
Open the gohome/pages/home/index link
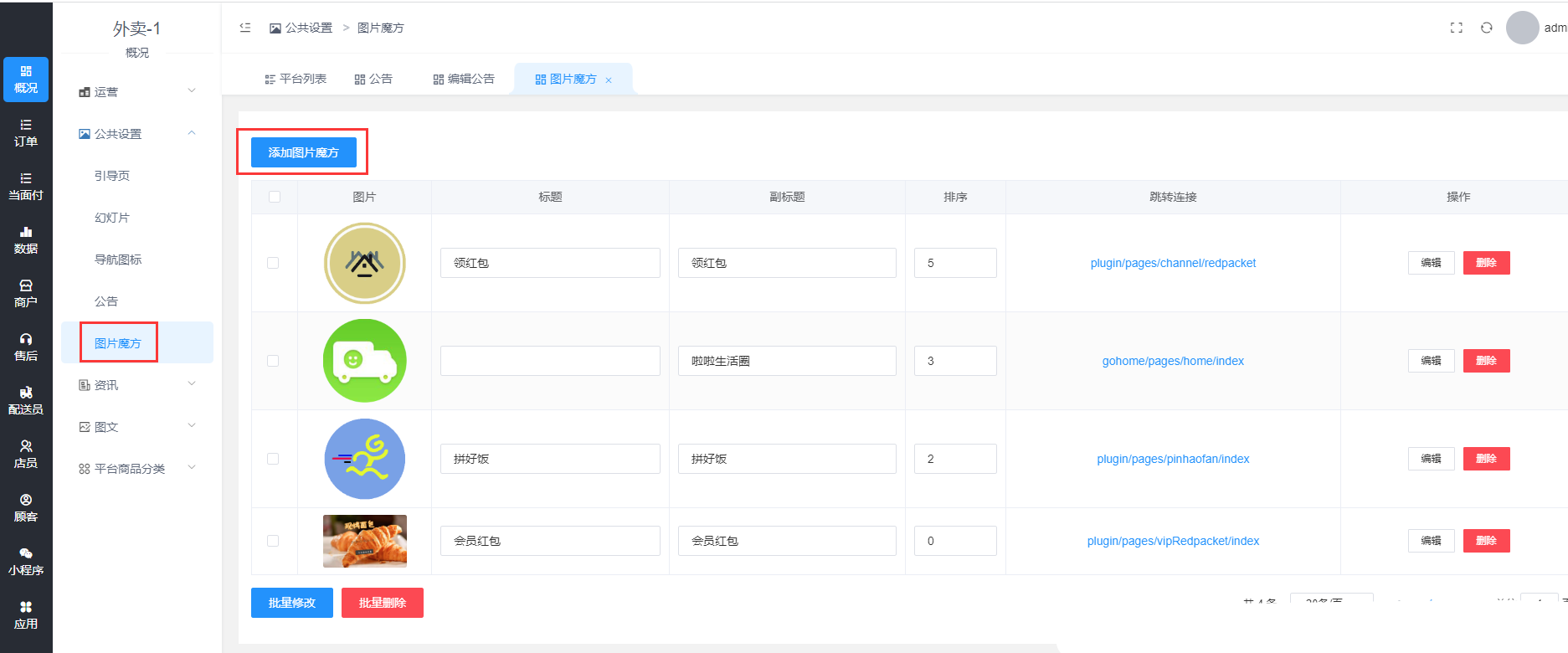click(1173, 361)
